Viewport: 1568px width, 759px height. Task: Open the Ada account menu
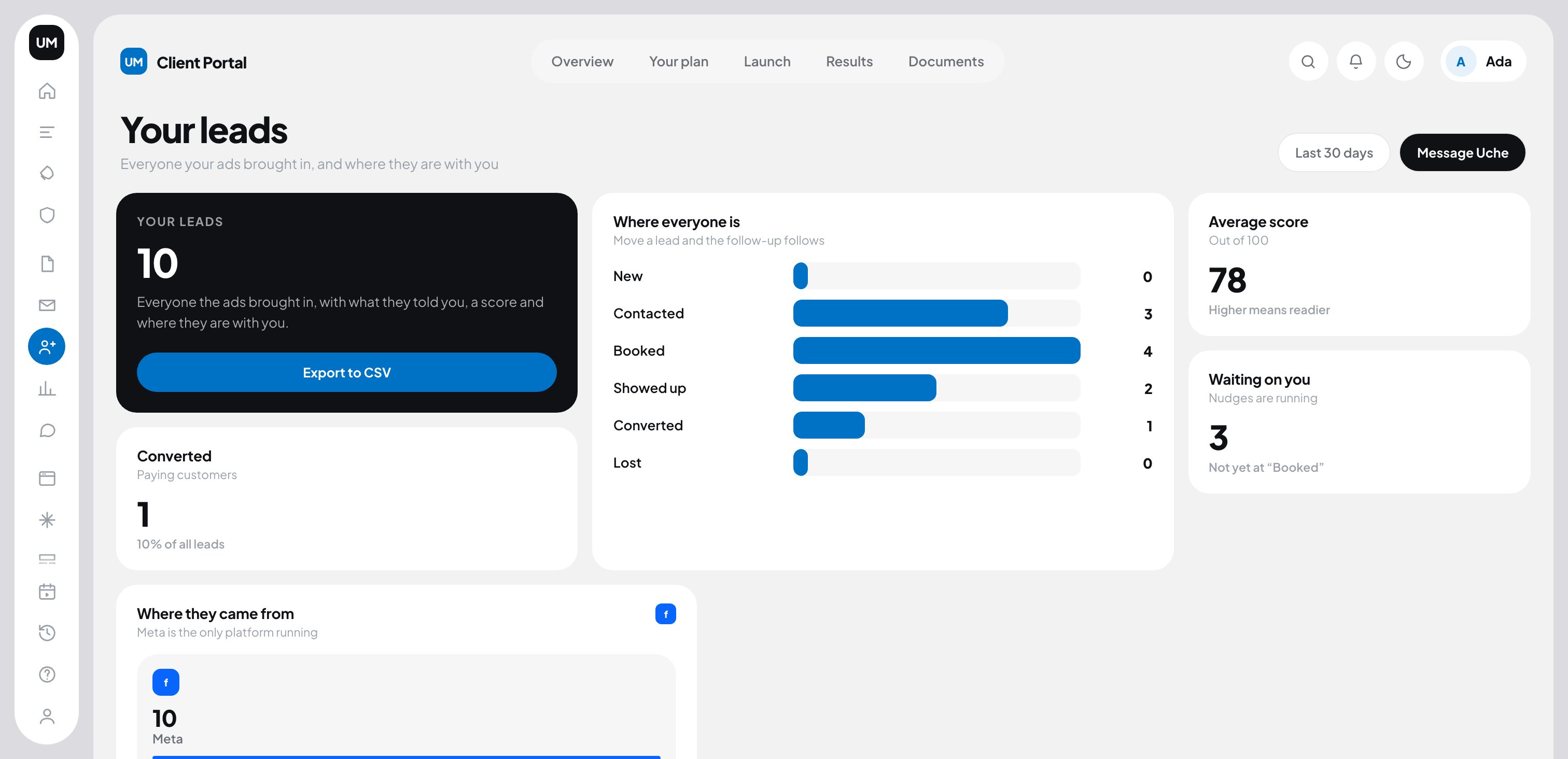(x=1483, y=62)
